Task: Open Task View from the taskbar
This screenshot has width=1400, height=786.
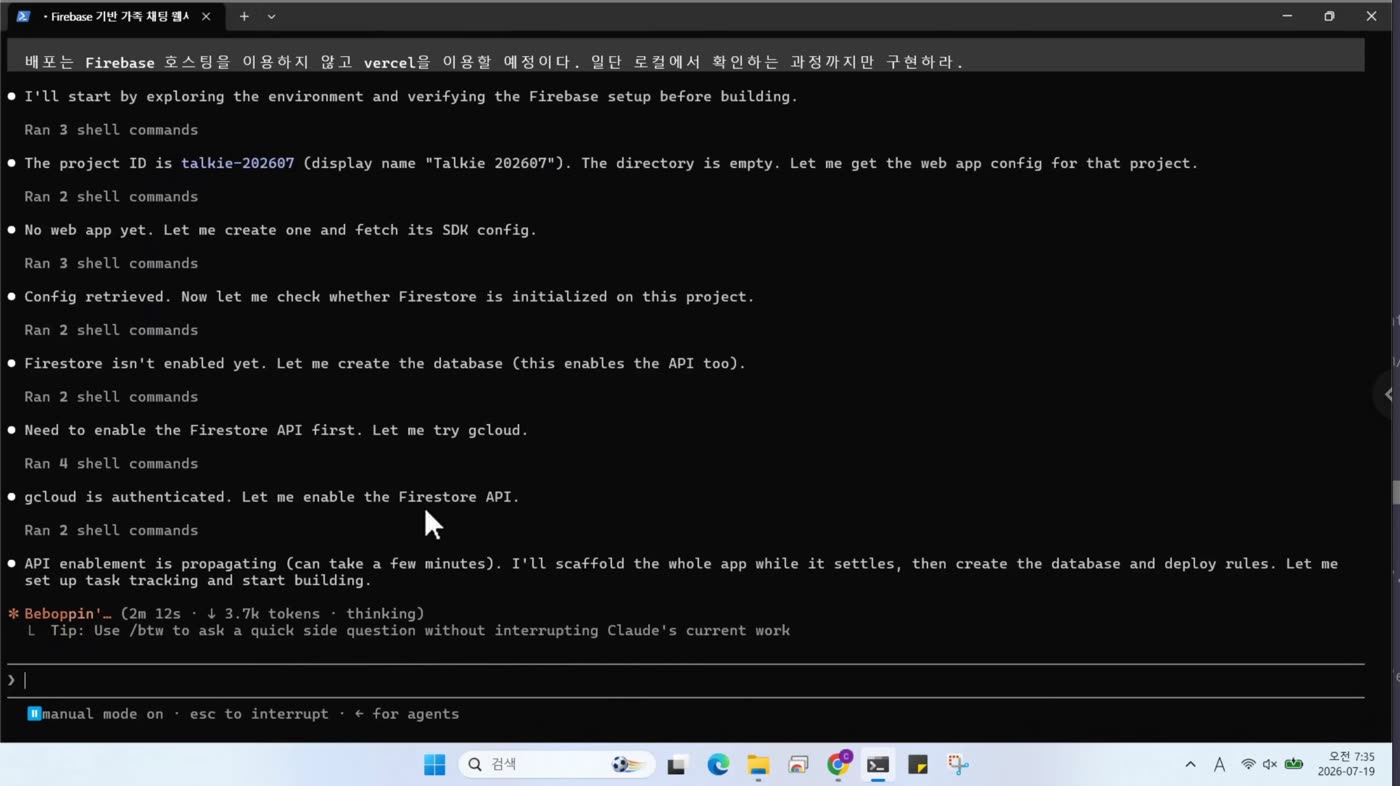Action: [x=677, y=765]
